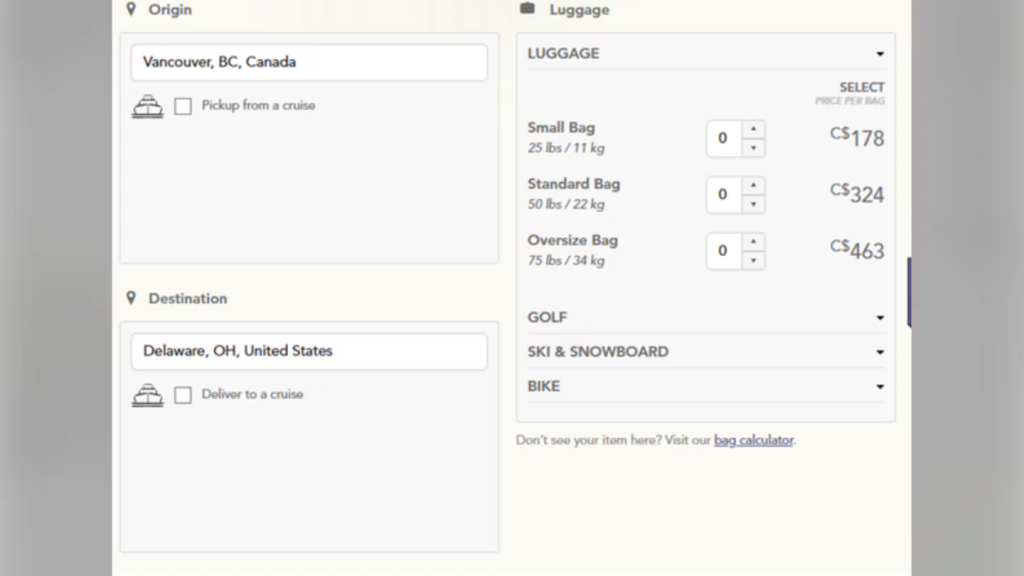This screenshot has width=1024, height=576.
Task: Click the BIKE section title
Action: point(543,387)
